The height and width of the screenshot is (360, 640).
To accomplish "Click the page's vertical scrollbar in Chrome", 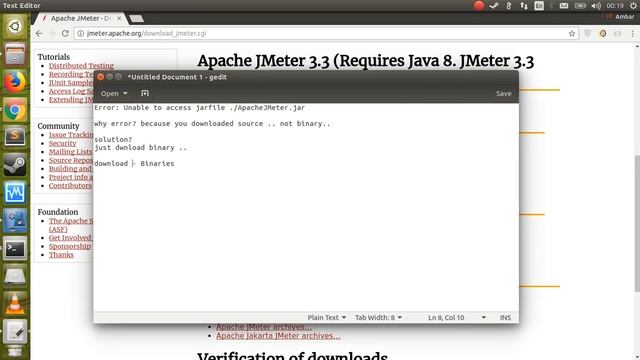I will [637, 224].
